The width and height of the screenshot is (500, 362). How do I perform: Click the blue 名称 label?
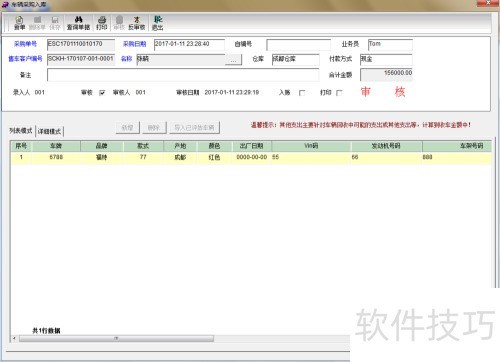(x=126, y=59)
